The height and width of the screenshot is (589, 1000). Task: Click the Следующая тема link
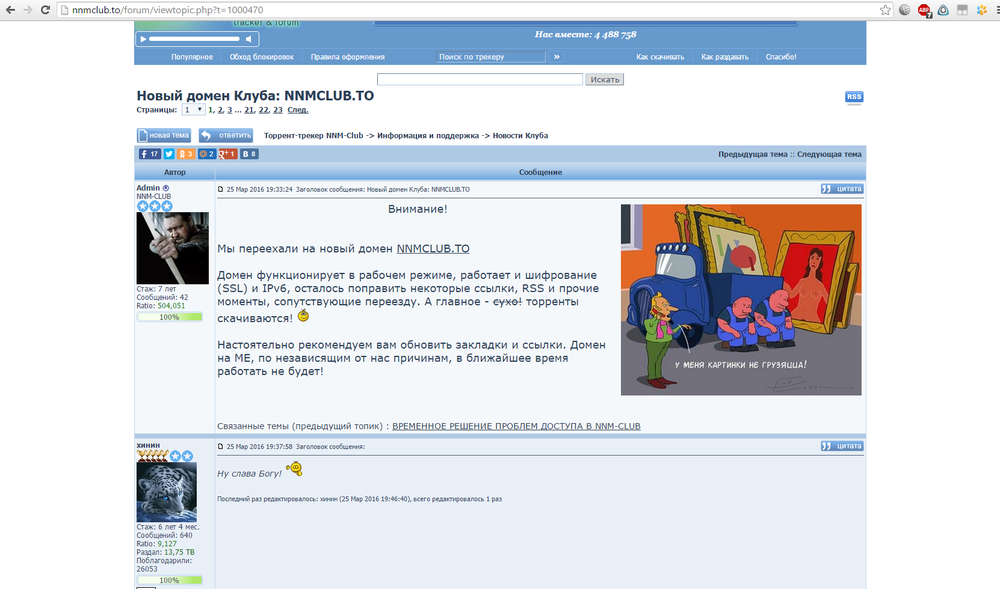pos(829,154)
